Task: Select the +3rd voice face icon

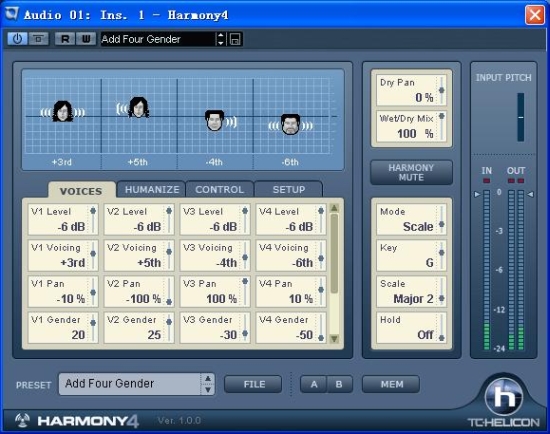Action: [x=63, y=112]
